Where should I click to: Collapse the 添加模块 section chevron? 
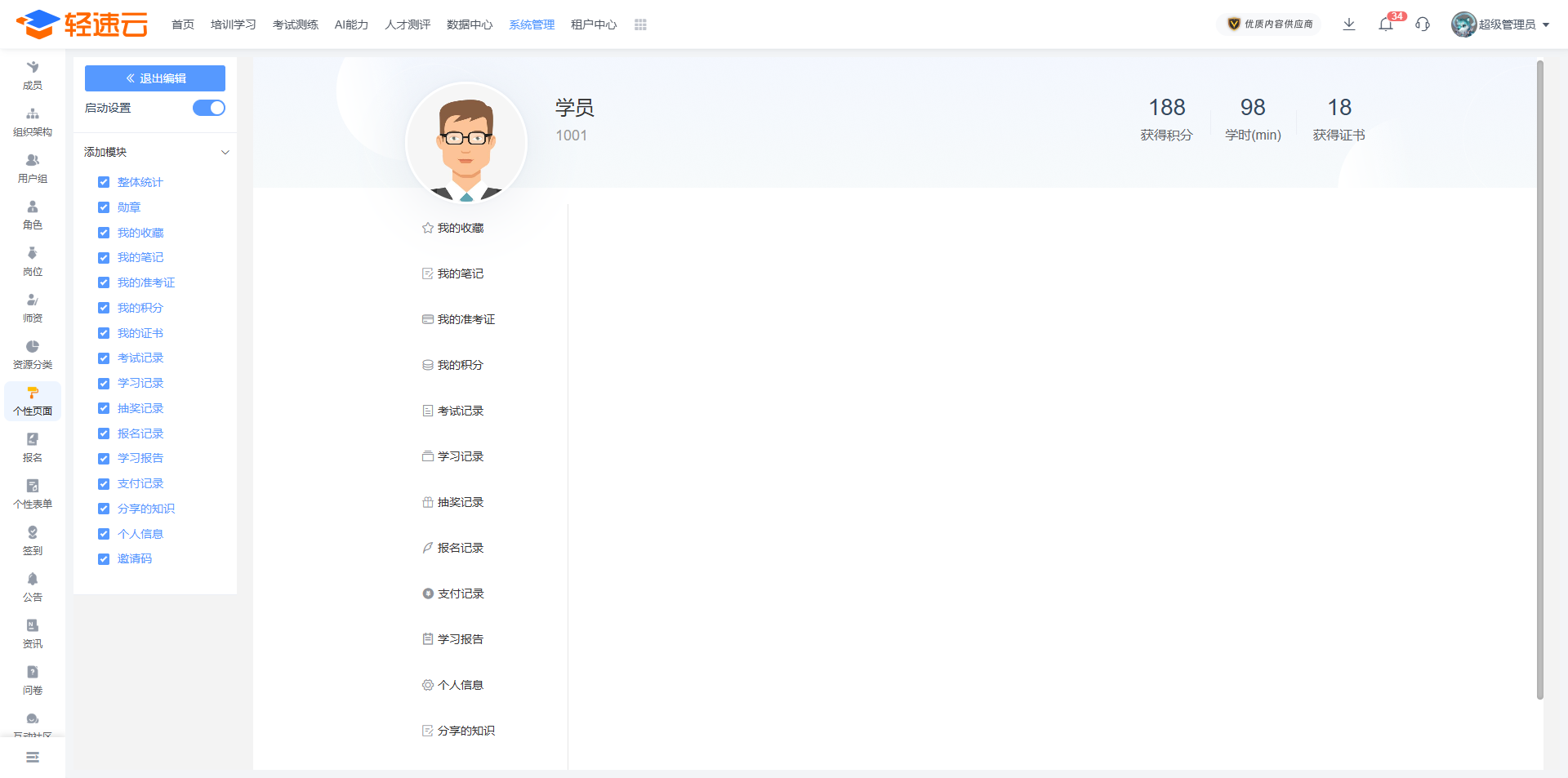pyautogui.click(x=225, y=153)
